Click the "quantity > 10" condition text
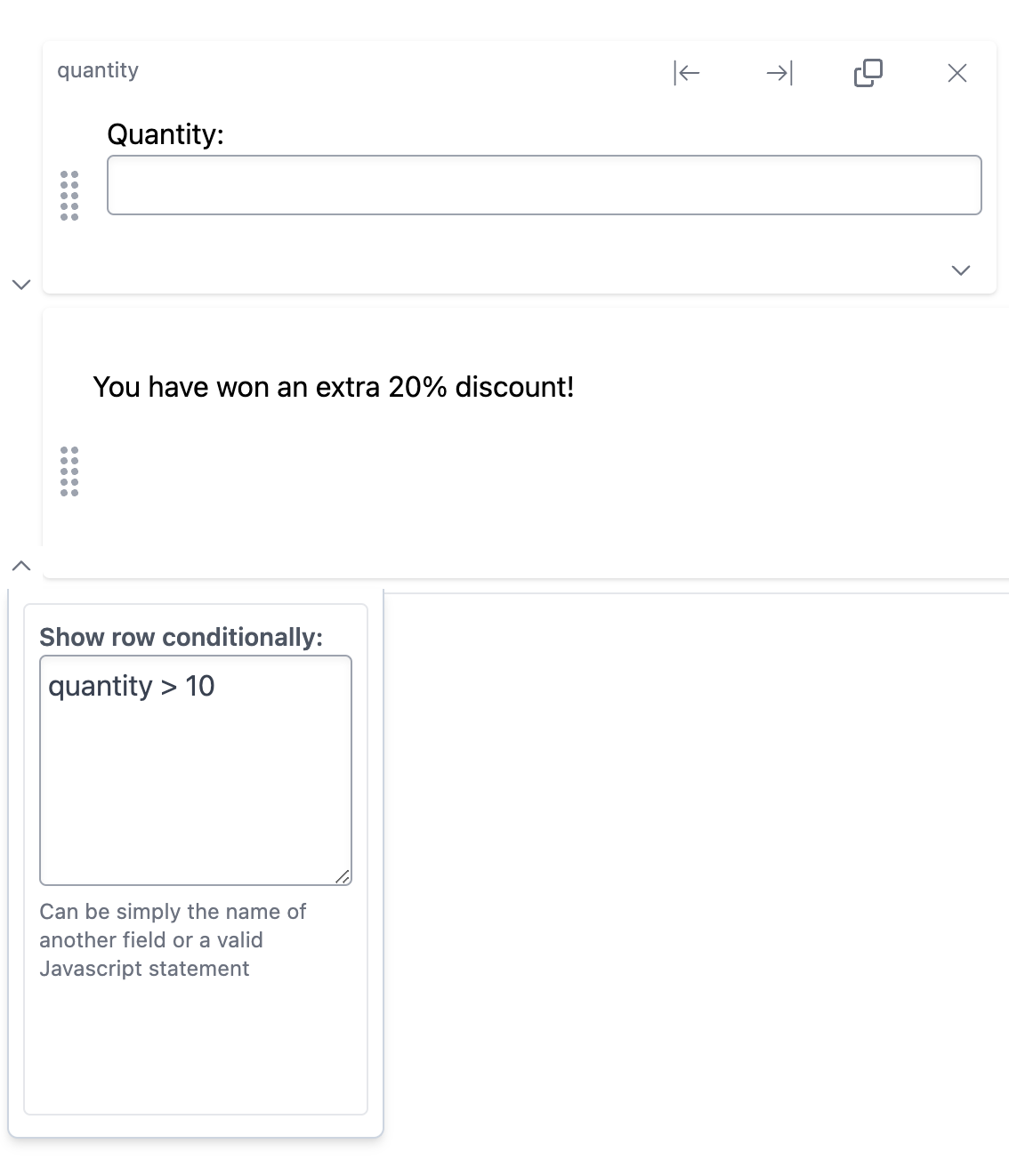Image resolution: width=1009 pixels, height=1176 pixels. [x=132, y=686]
